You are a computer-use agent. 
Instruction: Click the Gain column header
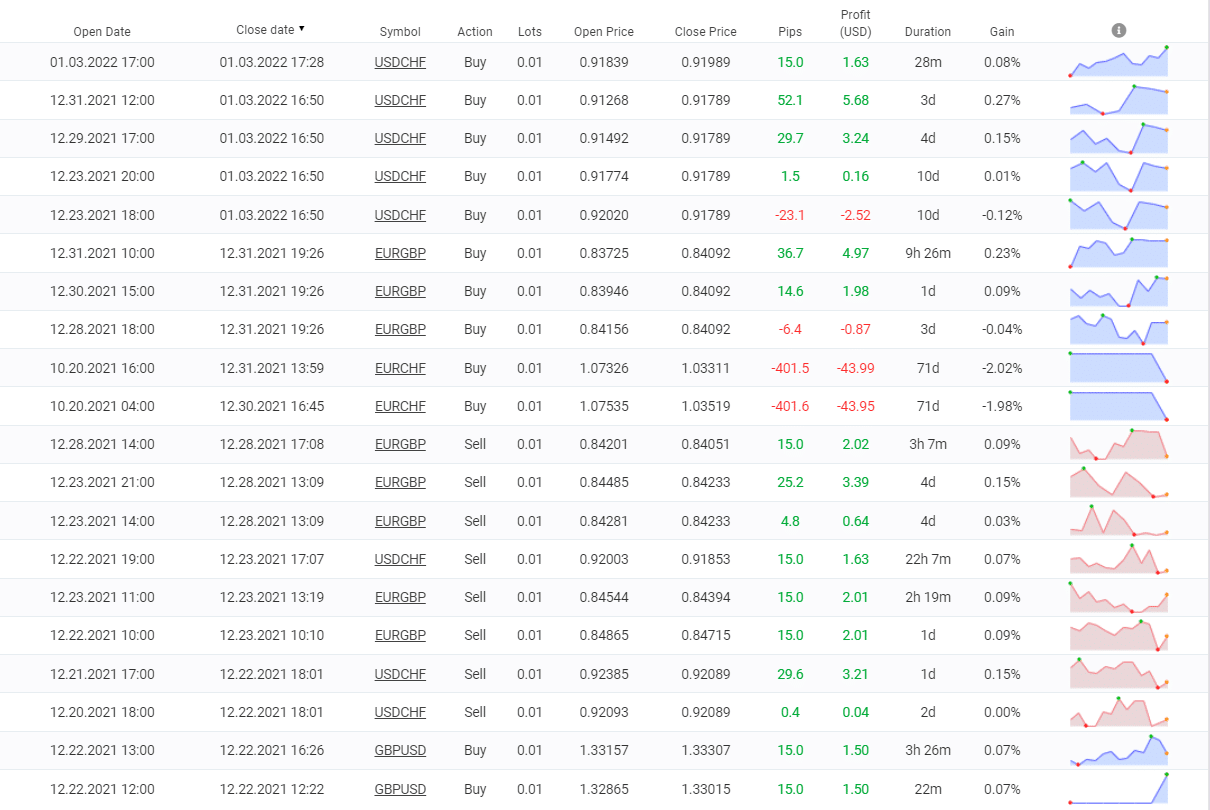(x=1002, y=32)
